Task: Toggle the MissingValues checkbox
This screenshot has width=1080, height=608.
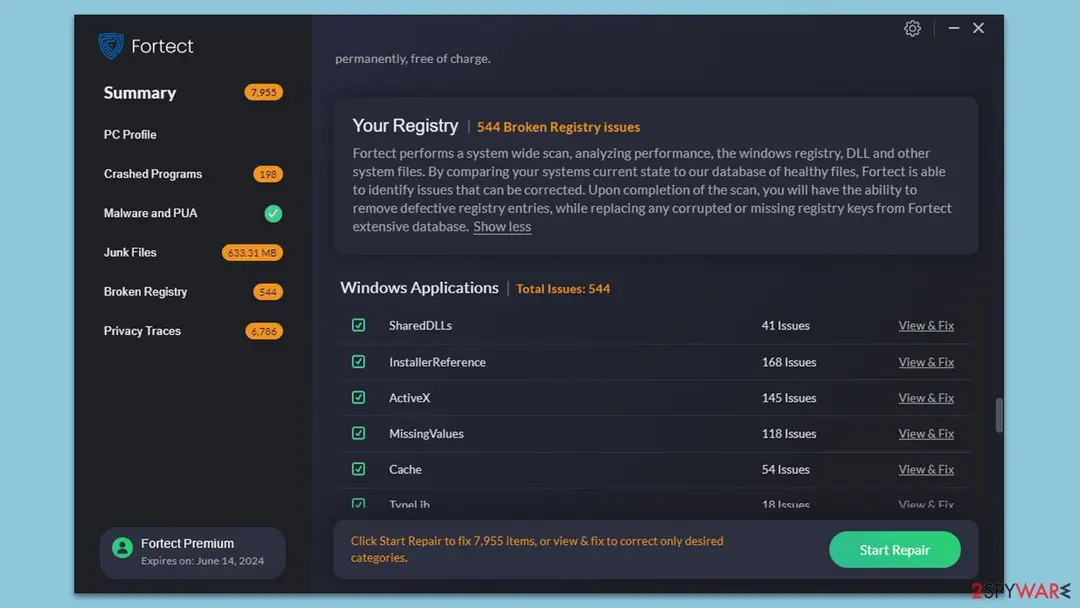Action: point(358,433)
